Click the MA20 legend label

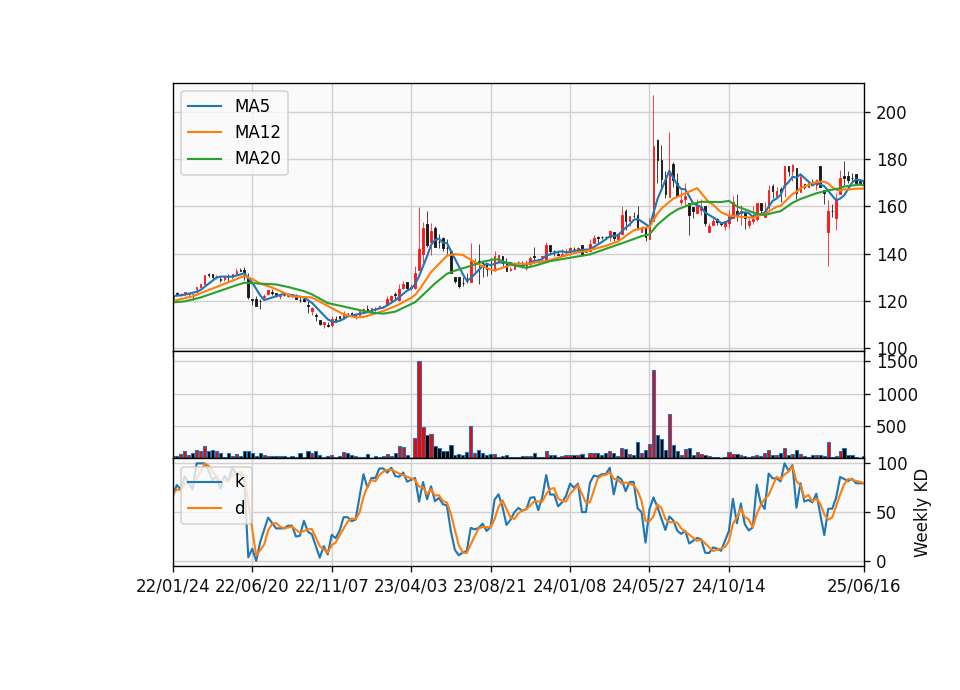(x=257, y=158)
